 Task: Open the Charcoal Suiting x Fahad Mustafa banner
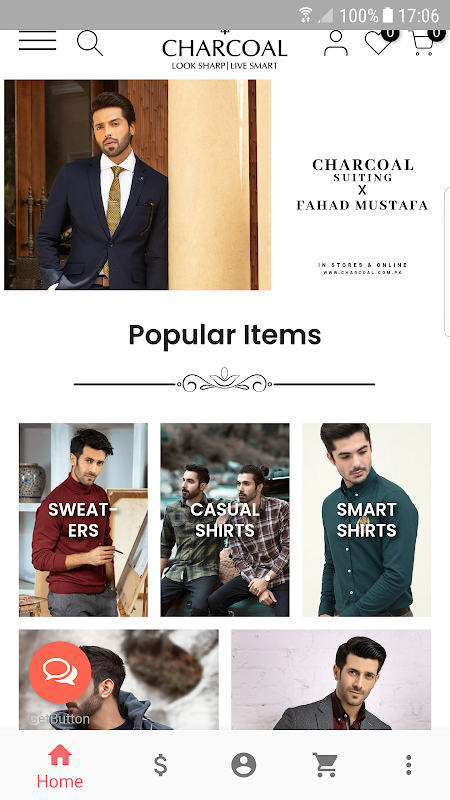[224, 185]
